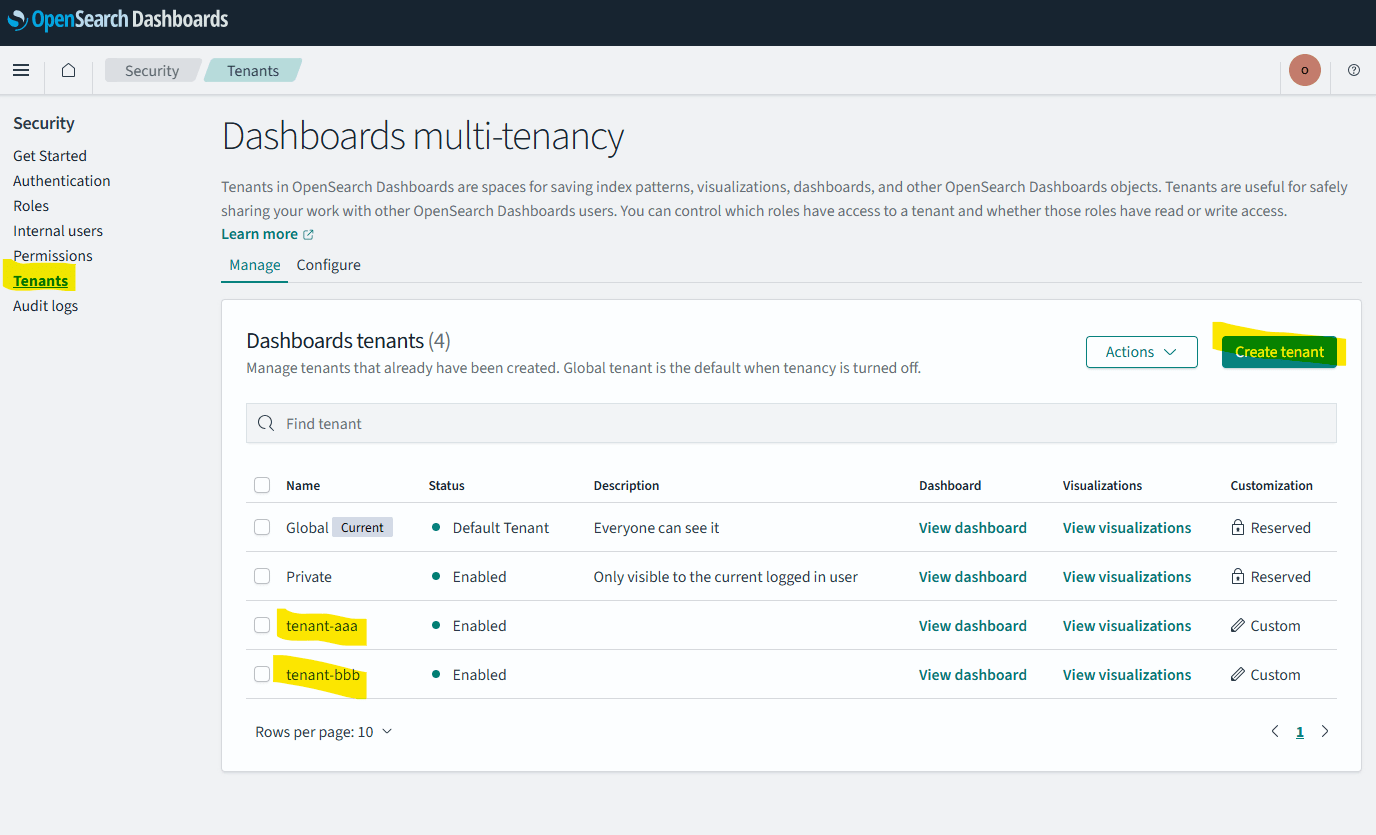
Task: Open the Actions dropdown
Action: pyautogui.click(x=1141, y=352)
